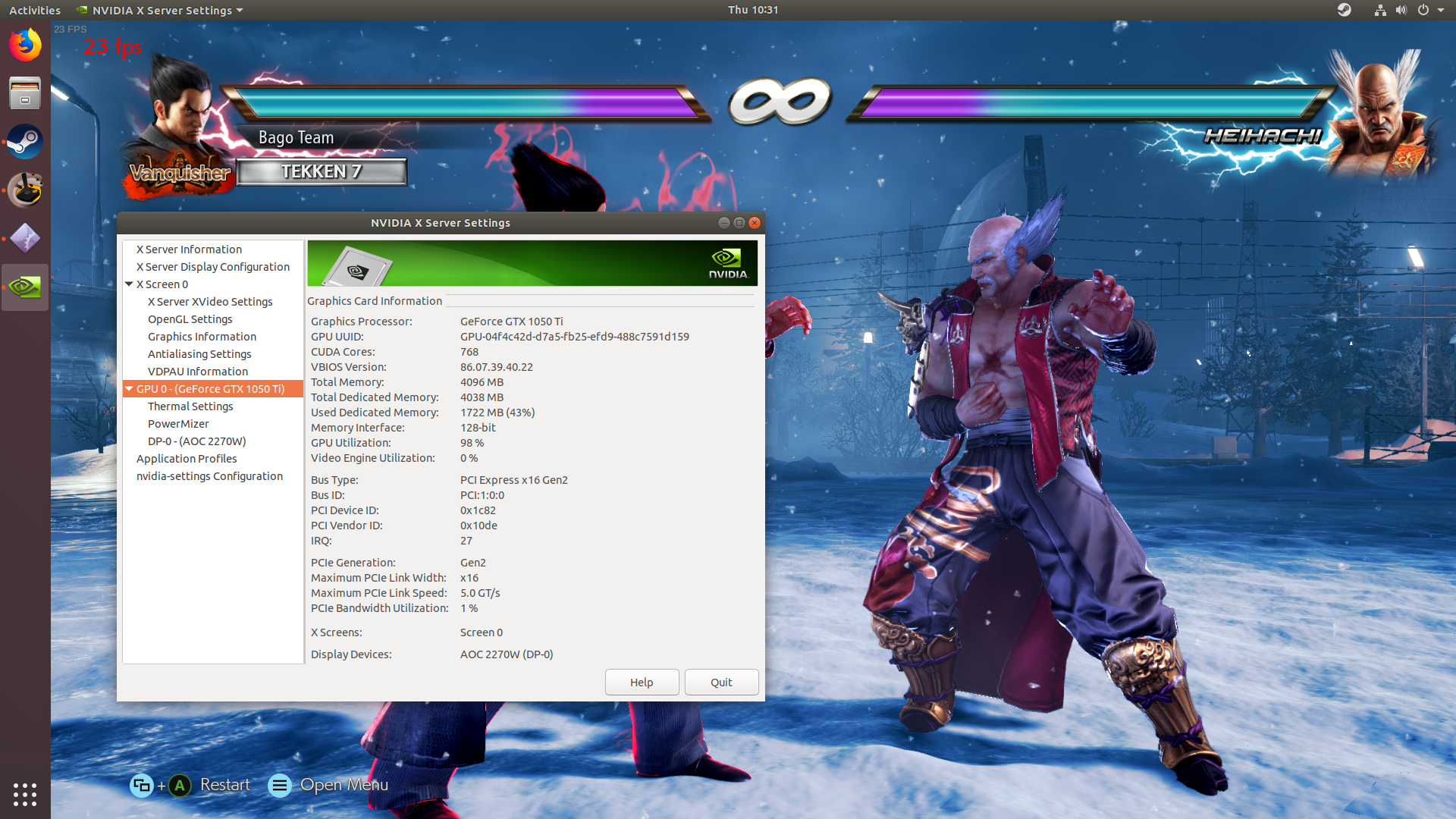
Task: Click VBIOS version "86.07.39.40.22"
Action: tap(497, 367)
